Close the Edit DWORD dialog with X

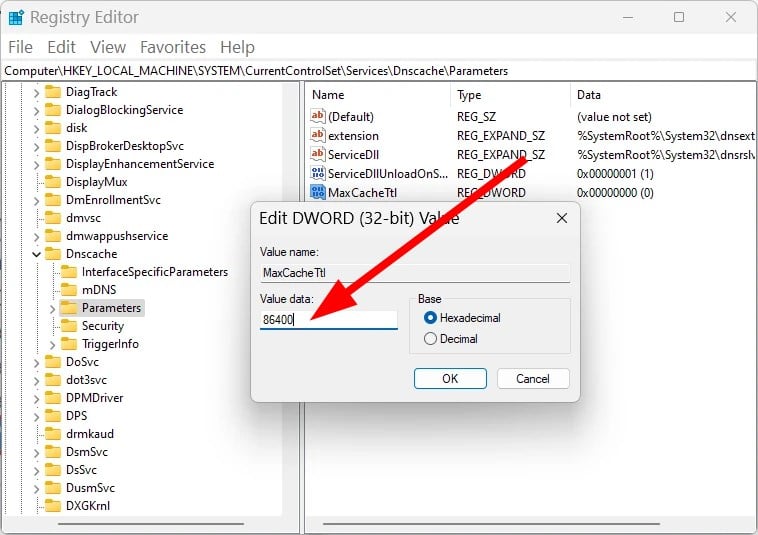[x=562, y=218]
